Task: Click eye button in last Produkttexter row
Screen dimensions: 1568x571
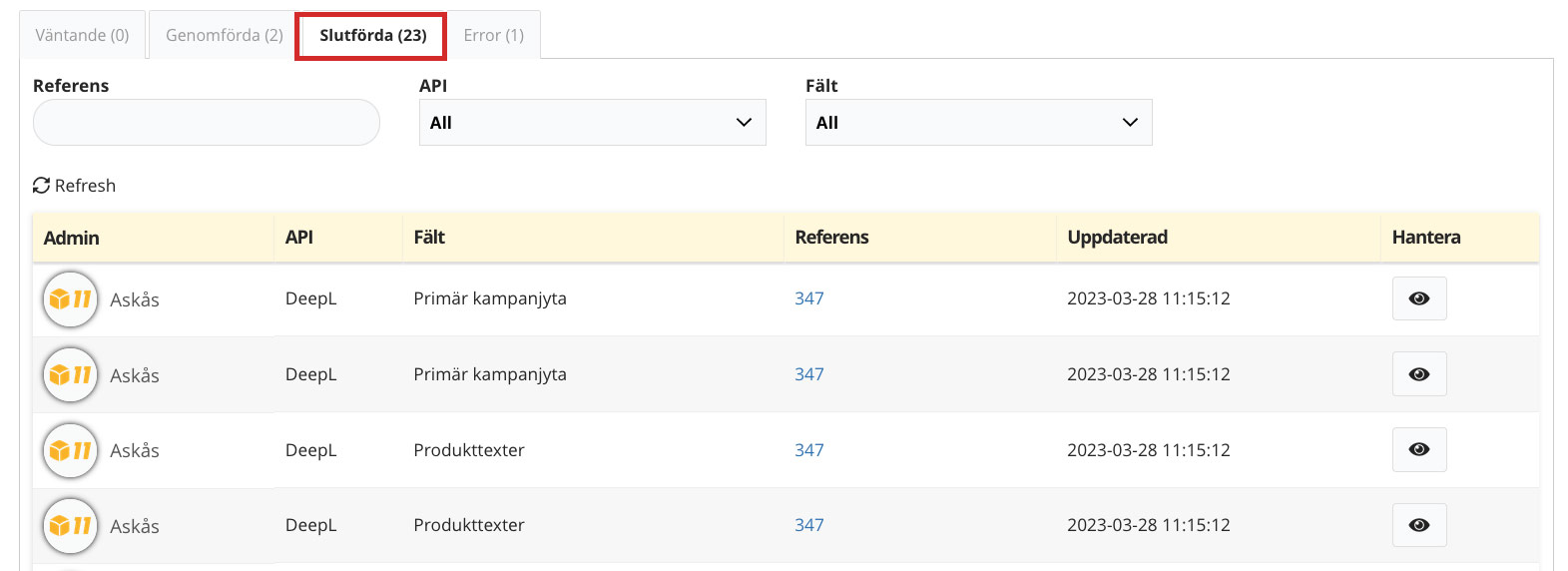Action: point(1419,525)
